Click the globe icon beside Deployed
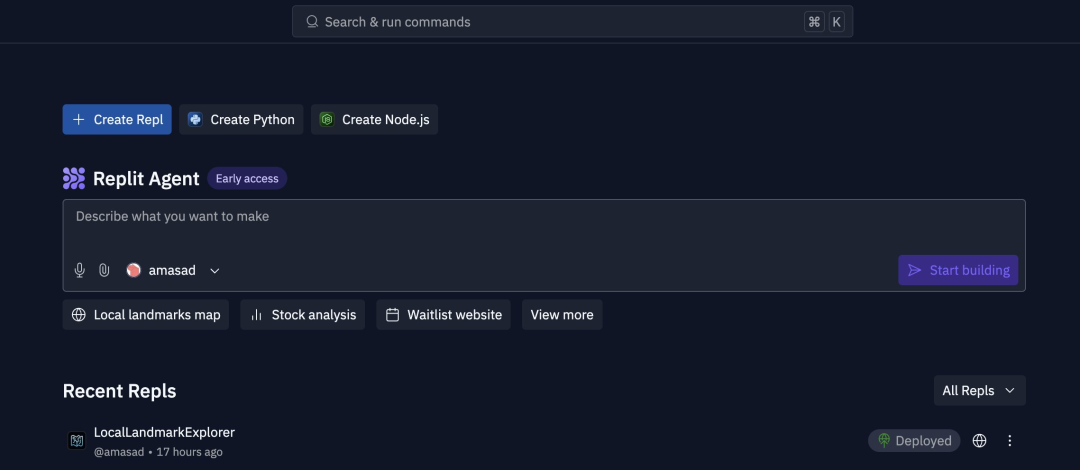 tap(979, 440)
